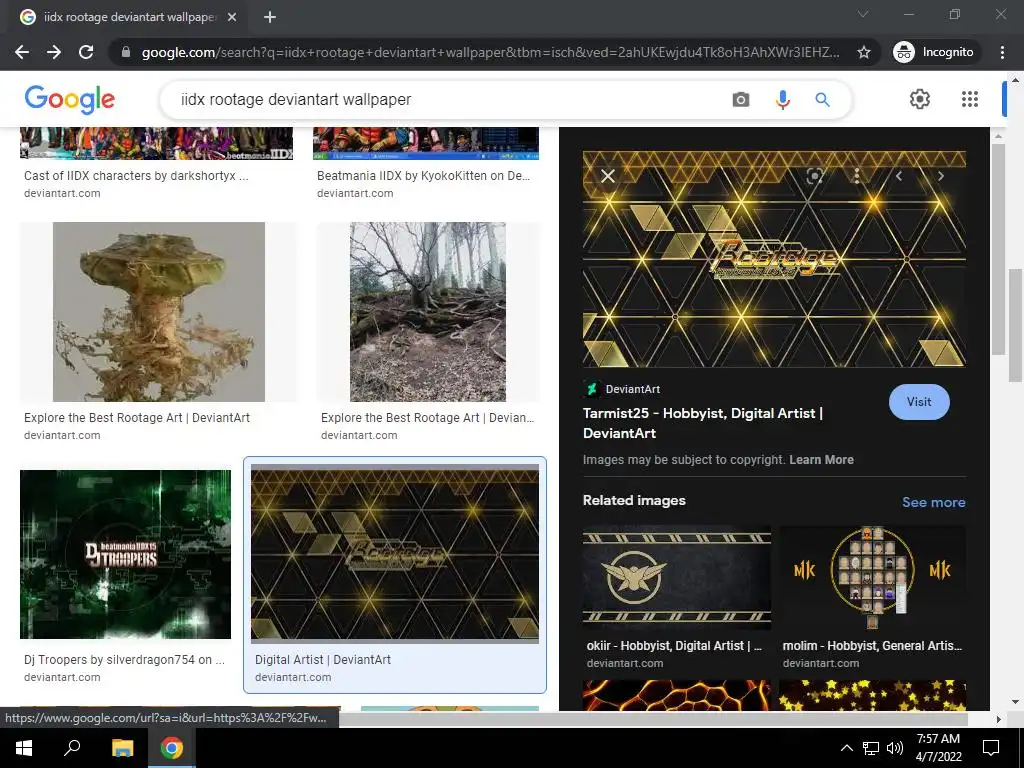This screenshot has height=768, width=1024.
Task: Click the DJ Troopers green thumbnail
Action: coord(125,554)
